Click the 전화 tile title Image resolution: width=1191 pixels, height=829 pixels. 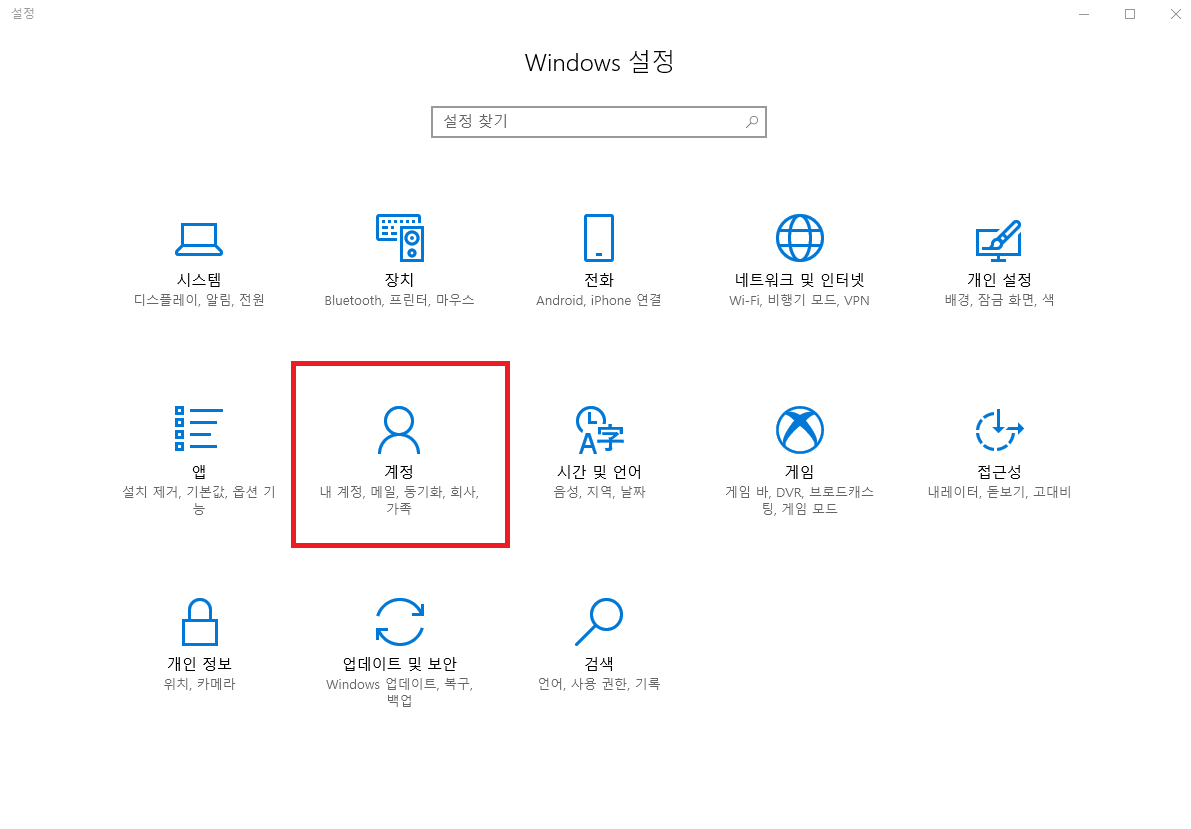click(599, 280)
